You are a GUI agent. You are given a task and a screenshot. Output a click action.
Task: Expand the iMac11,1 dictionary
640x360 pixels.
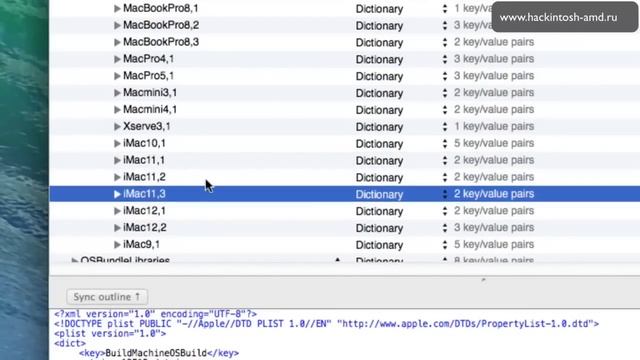tap(117, 160)
